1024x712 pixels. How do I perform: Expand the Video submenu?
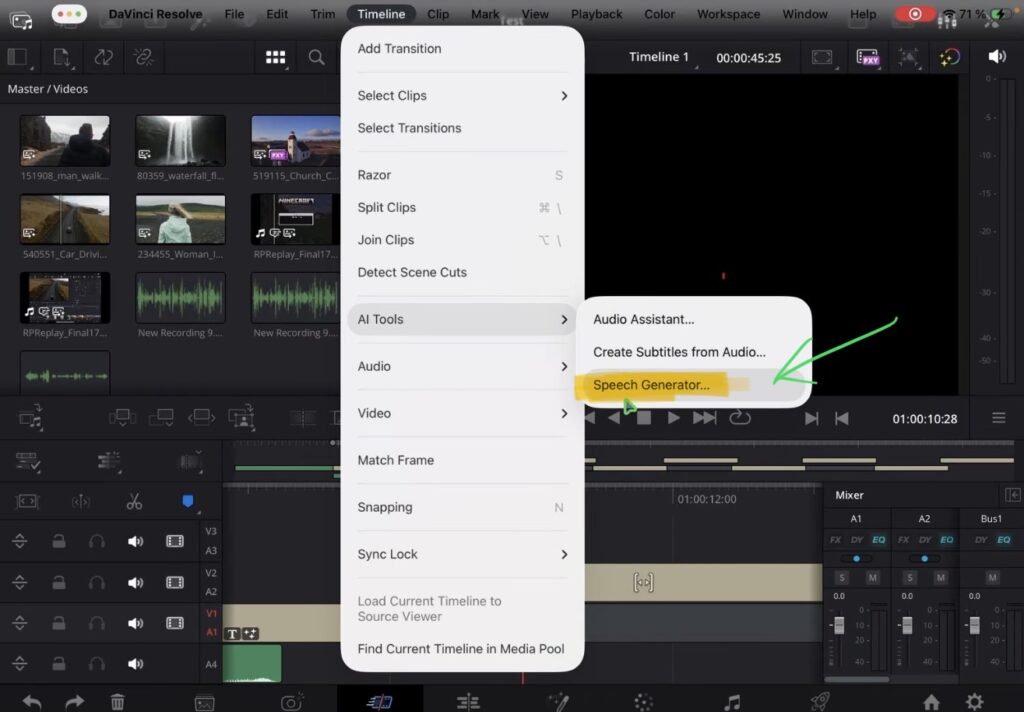coord(462,413)
